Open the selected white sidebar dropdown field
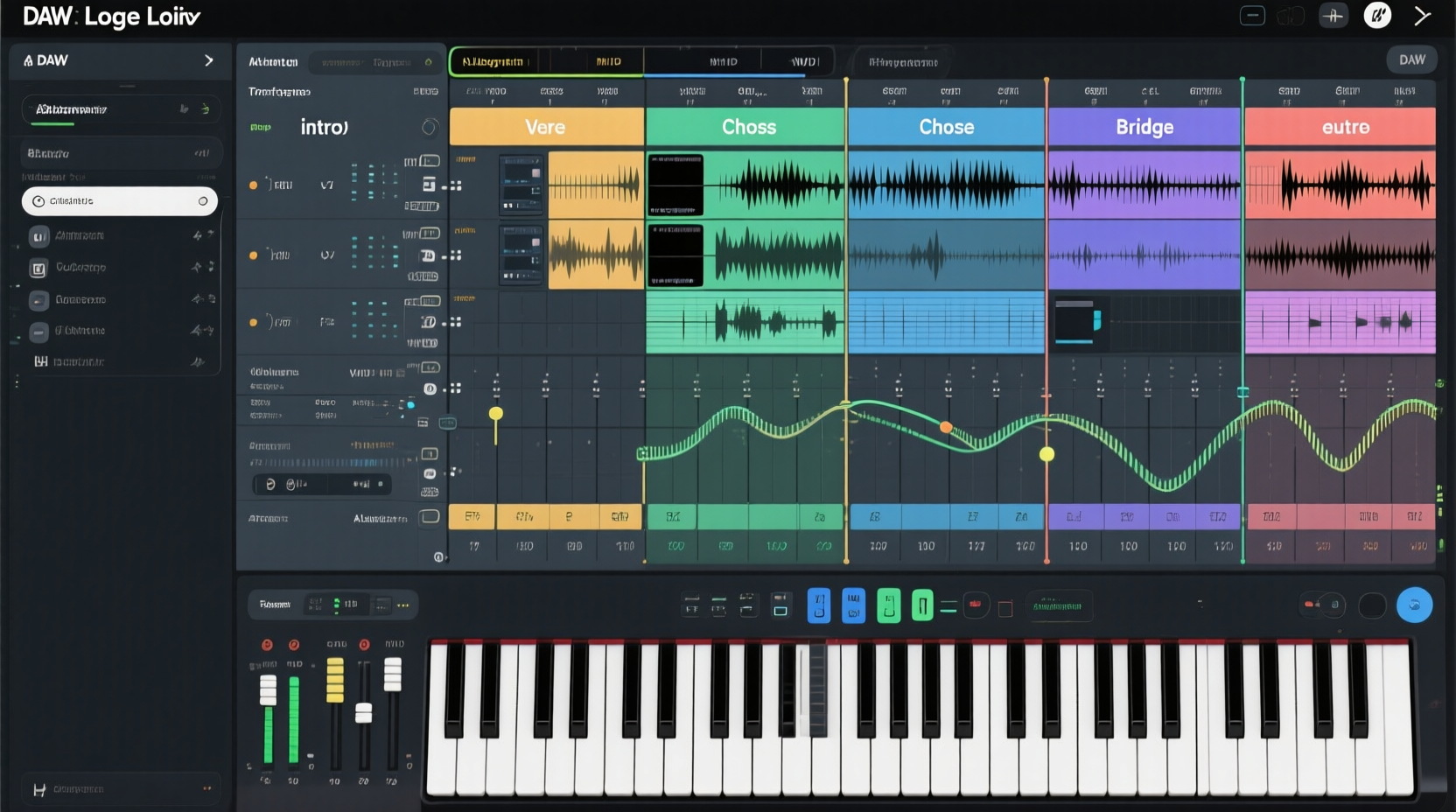Screen dimensions: 1456x812 click(x=119, y=201)
